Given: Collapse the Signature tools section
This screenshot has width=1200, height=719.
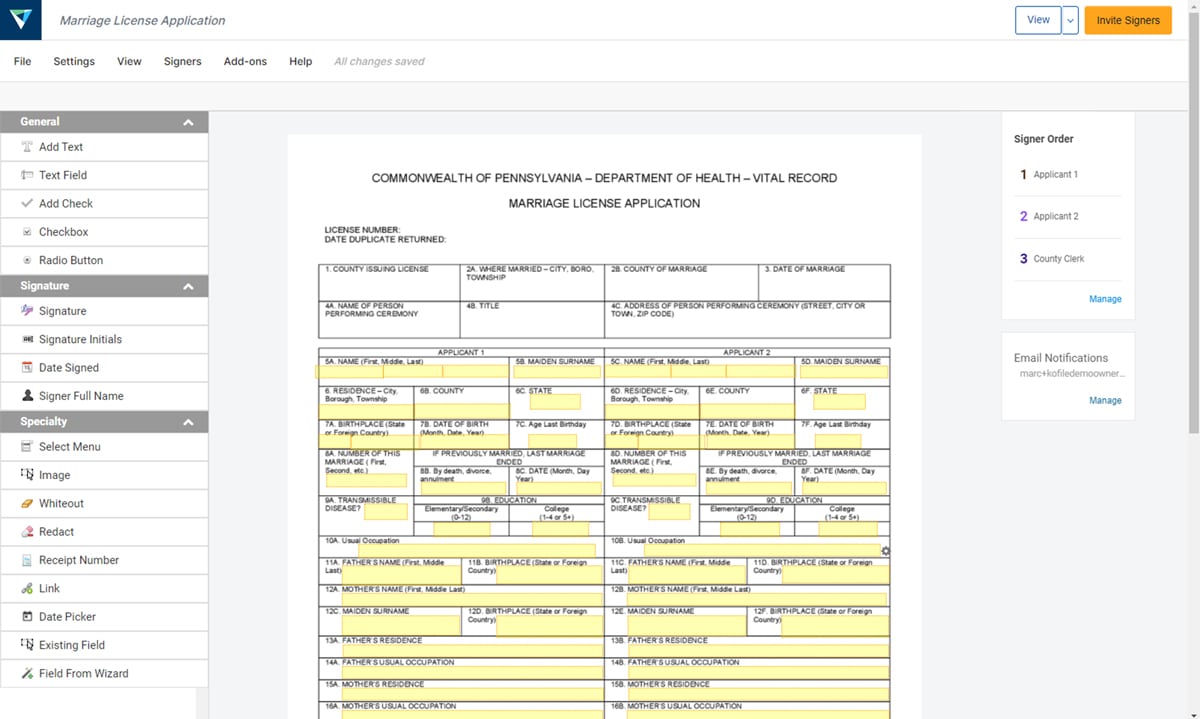Looking at the screenshot, I should [188, 286].
